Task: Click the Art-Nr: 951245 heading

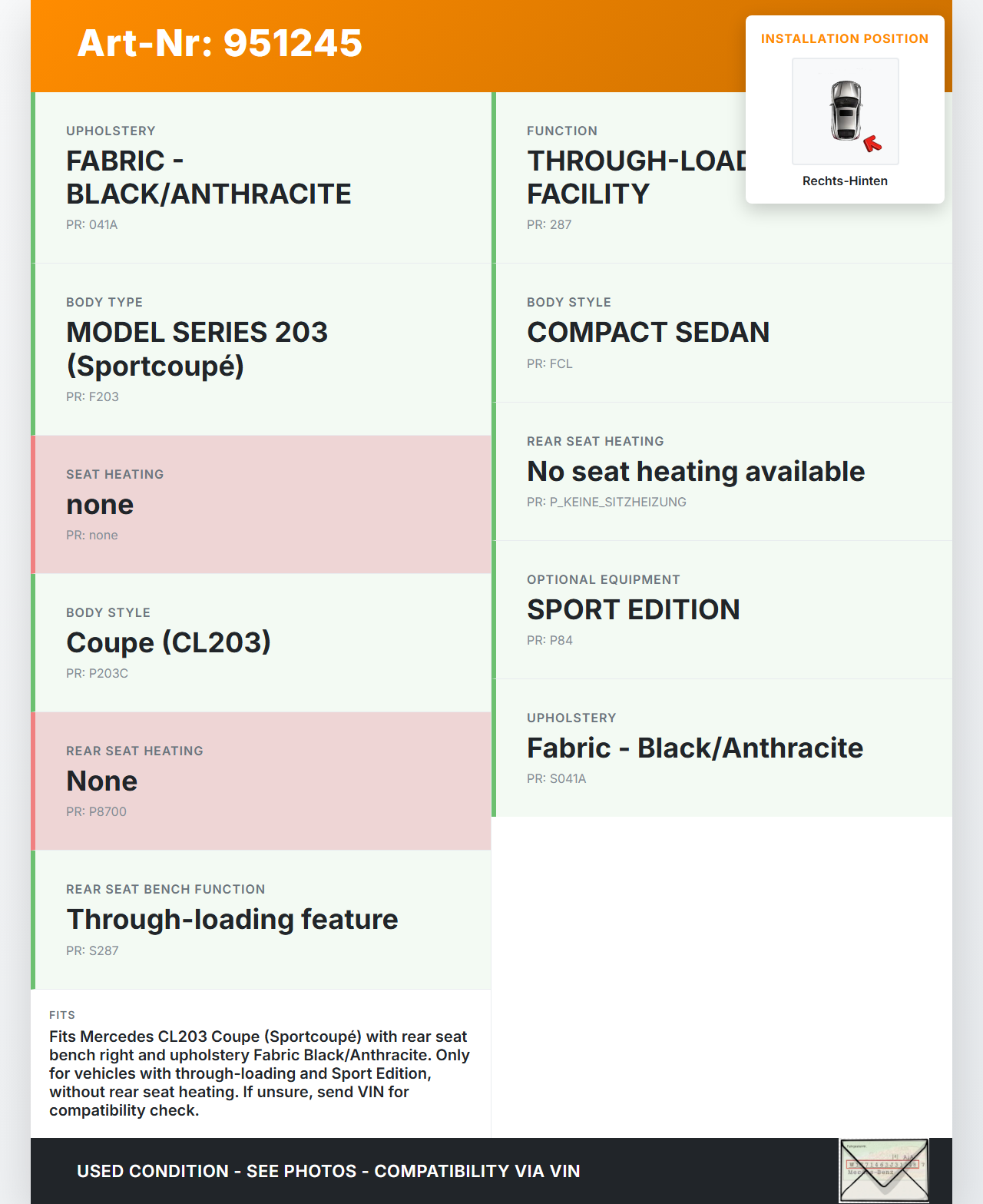Action: pos(220,43)
